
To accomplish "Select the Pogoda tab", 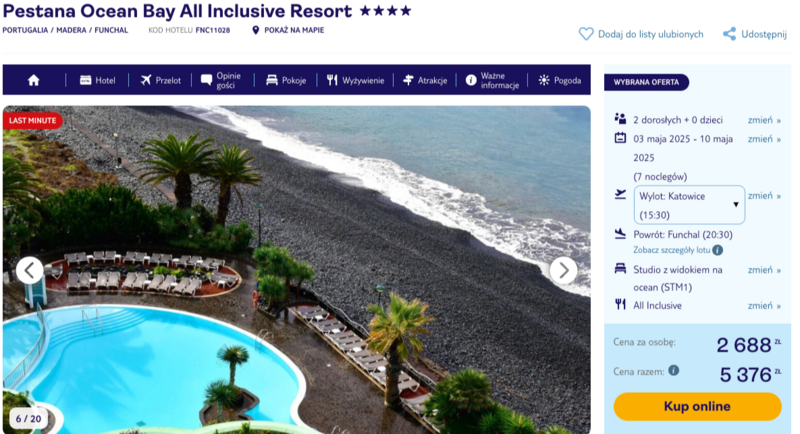I will coord(560,80).
